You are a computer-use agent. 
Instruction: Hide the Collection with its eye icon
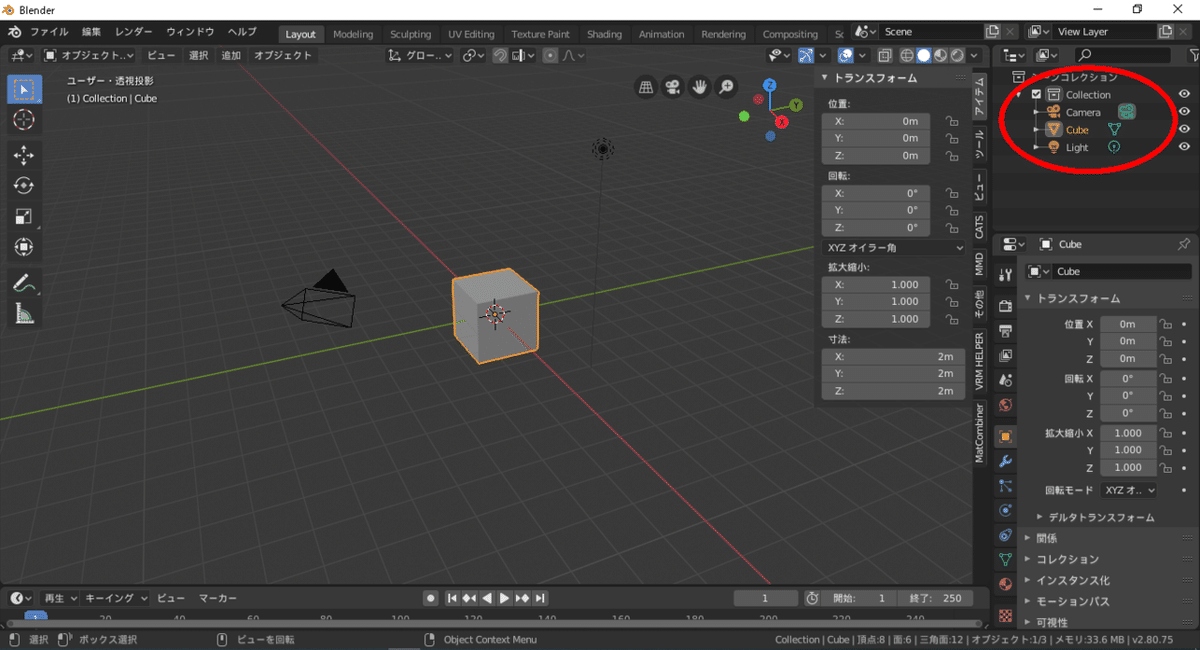coord(1184,94)
